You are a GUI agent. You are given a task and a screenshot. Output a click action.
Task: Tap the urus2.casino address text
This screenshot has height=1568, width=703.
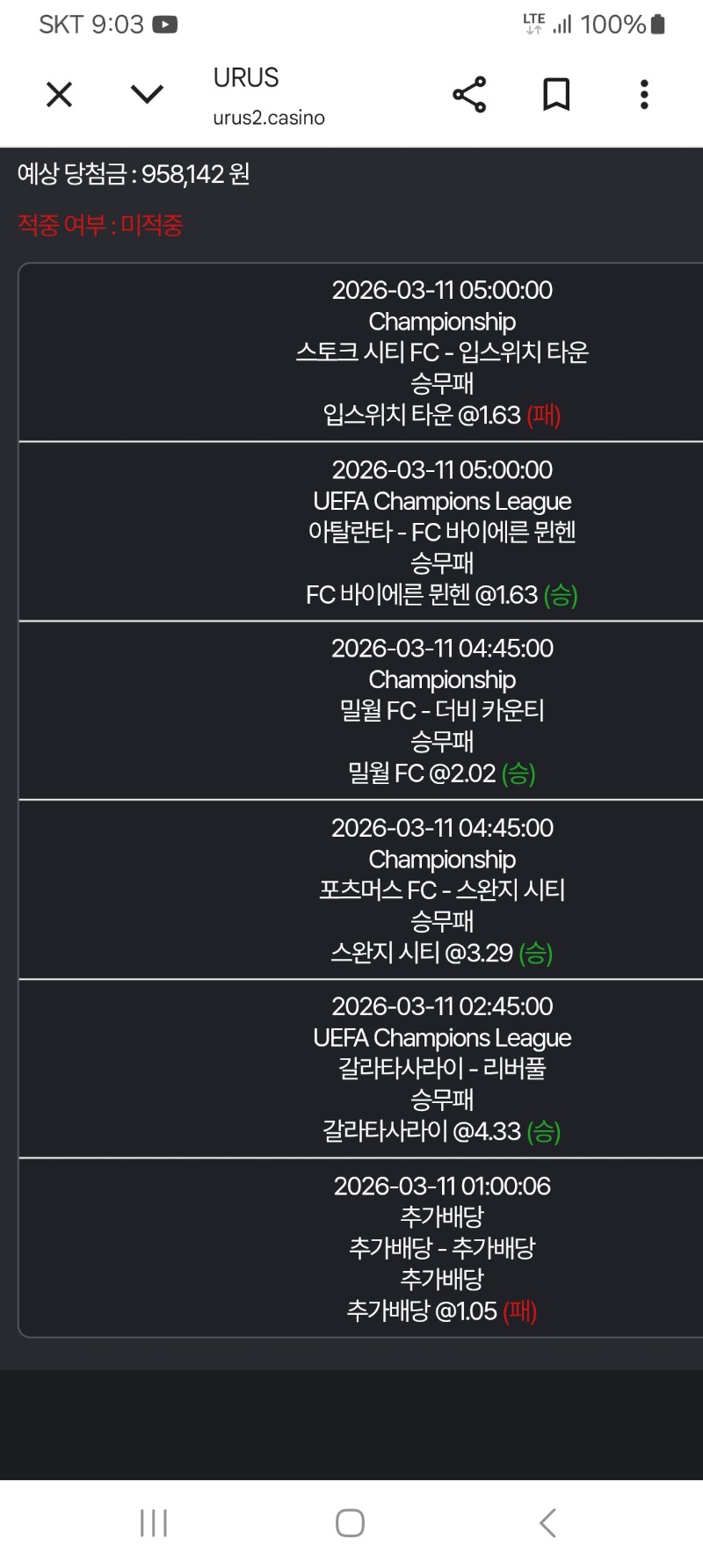click(269, 118)
